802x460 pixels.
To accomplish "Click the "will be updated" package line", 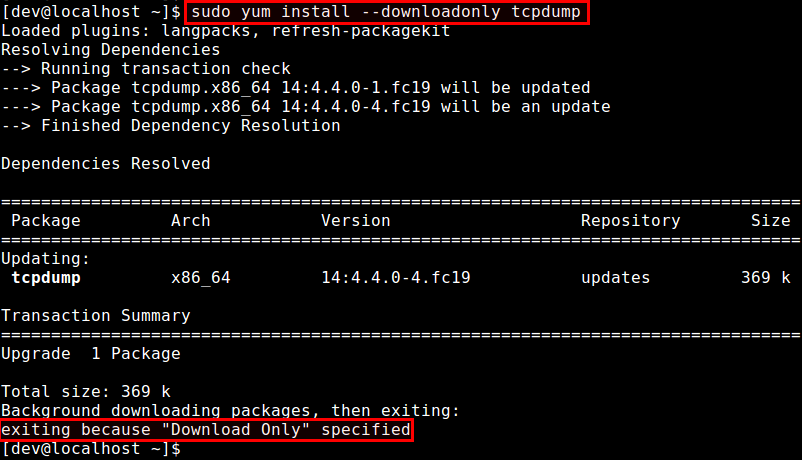I will pyautogui.click(x=296, y=88).
